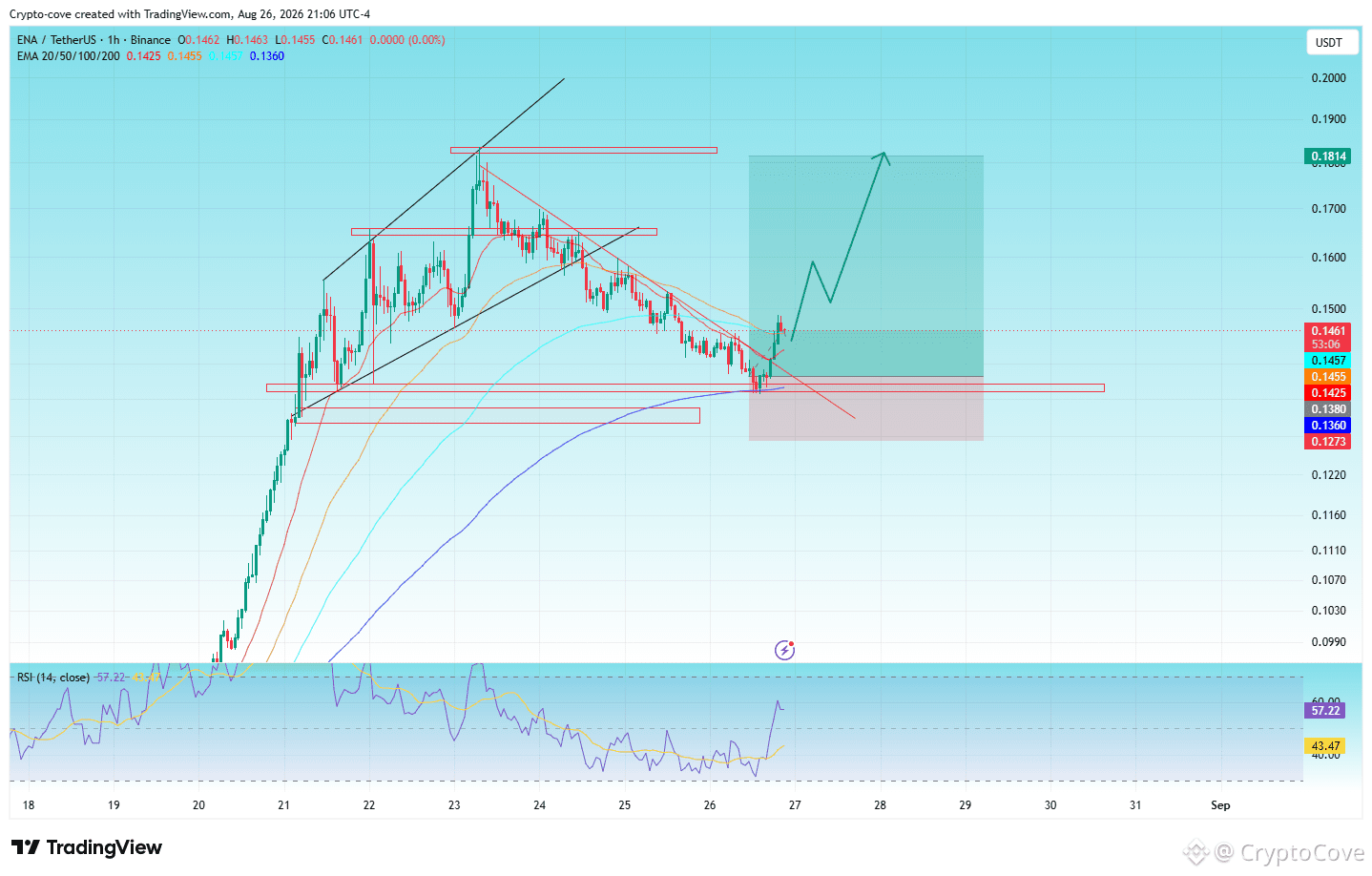This screenshot has height=876, width=1372.
Task: Click the blue 0.1360 EMA legend value
Action: (x=267, y=56)
